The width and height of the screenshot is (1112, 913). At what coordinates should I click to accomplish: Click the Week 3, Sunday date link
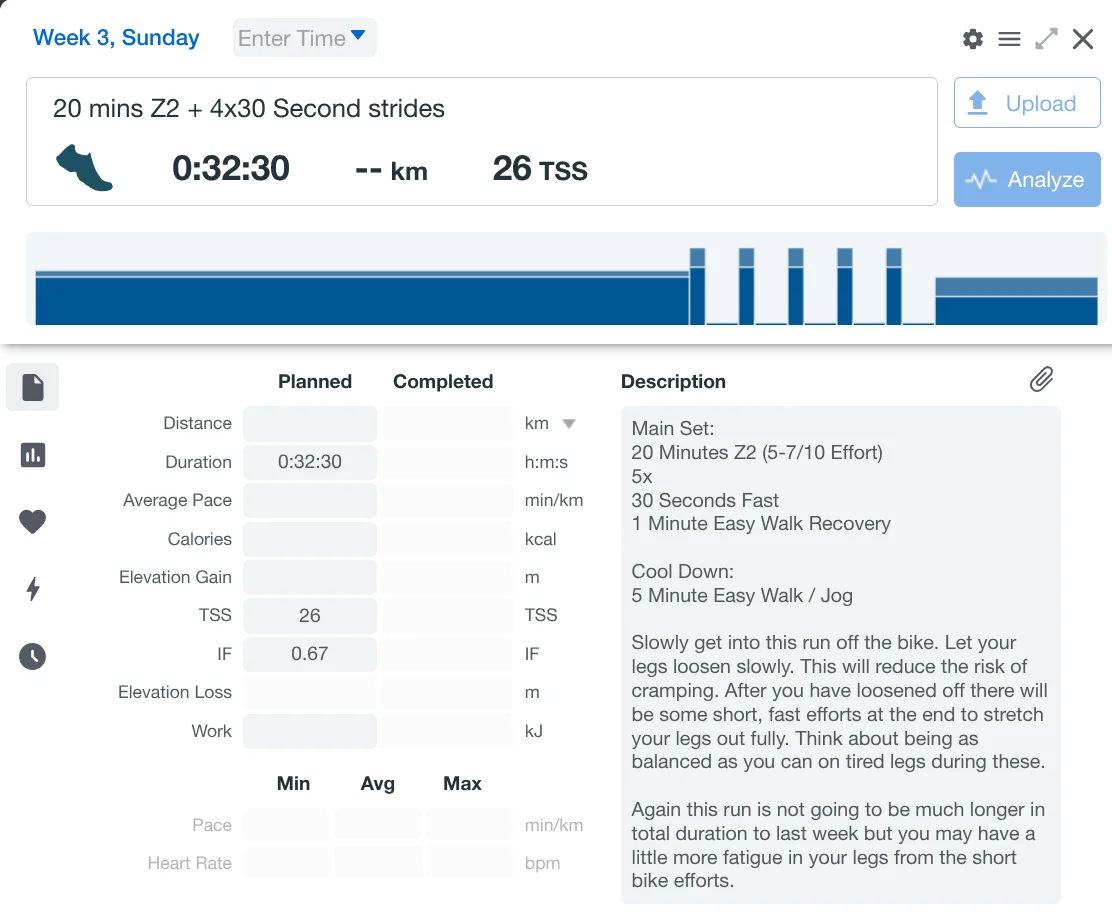click(x=116, y=38)
